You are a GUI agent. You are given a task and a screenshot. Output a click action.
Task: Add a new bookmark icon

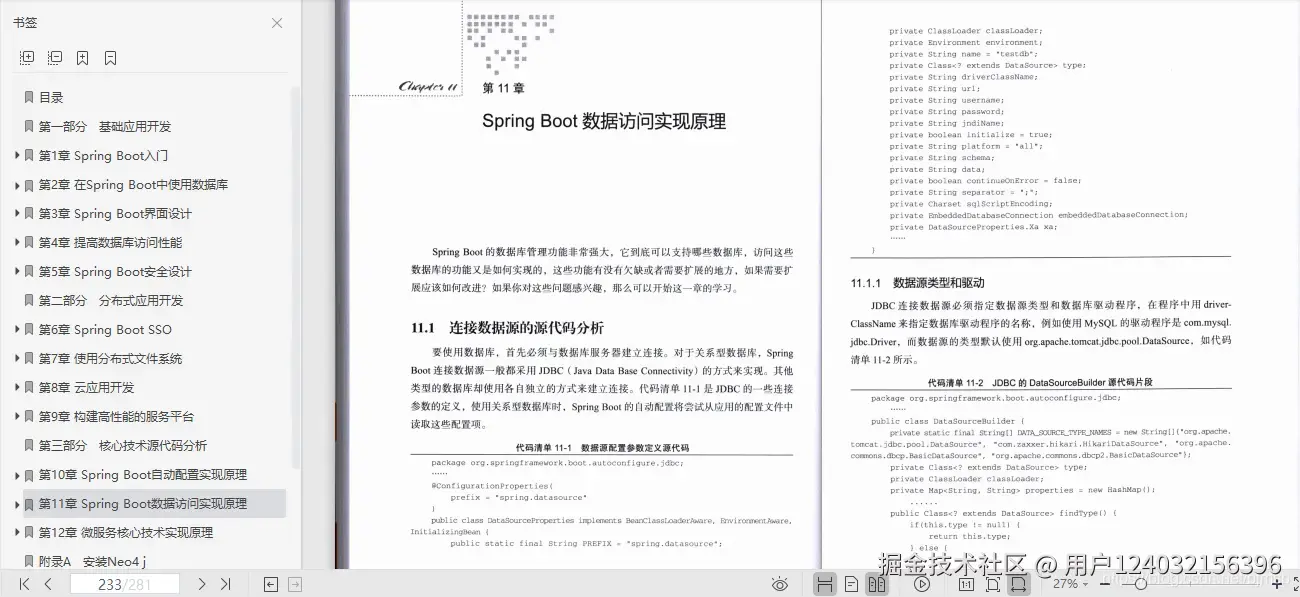[x=82, y=58]
